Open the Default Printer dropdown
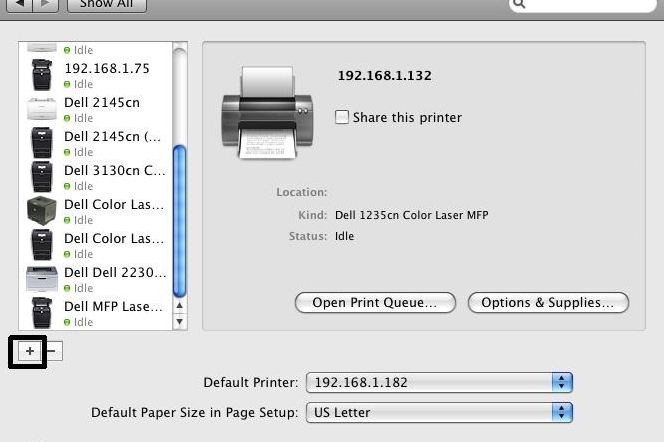The height and width of the screenshot is (442, 664). (439, 383)
